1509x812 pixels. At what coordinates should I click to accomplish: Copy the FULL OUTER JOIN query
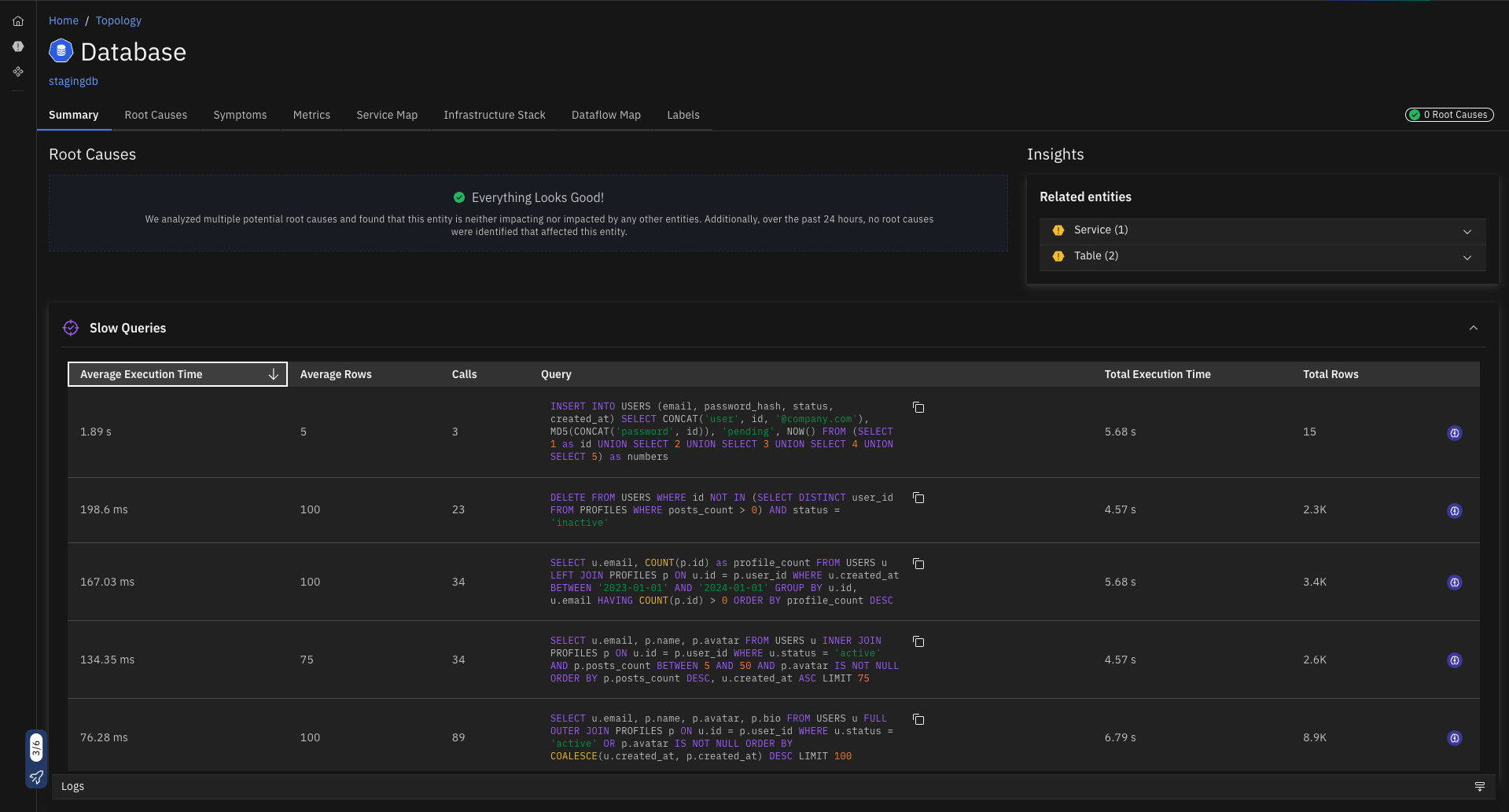918,720
